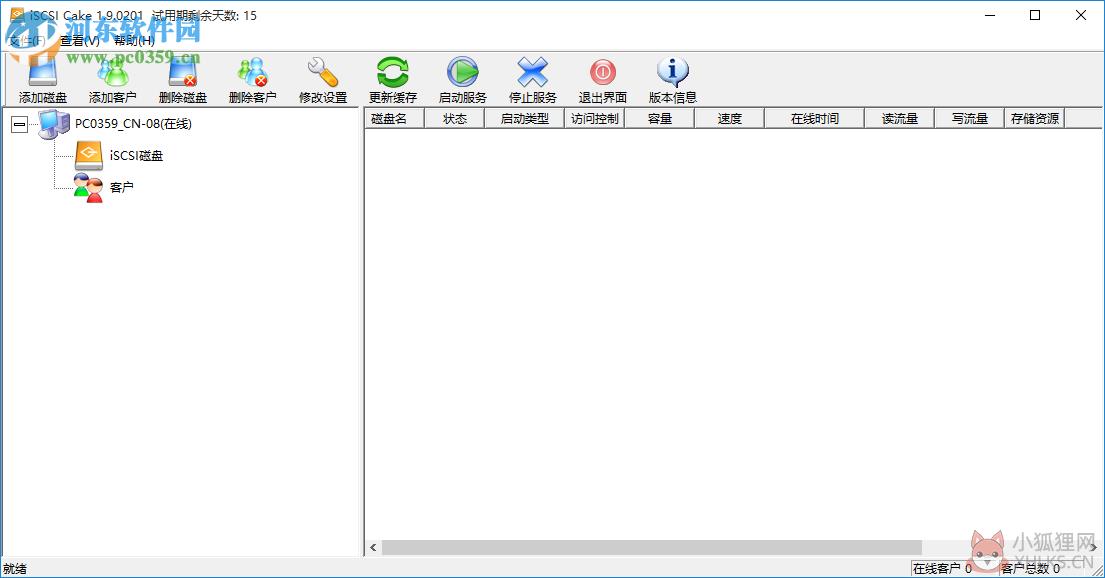Select the iSCSI磁盘 tree node

136,156
